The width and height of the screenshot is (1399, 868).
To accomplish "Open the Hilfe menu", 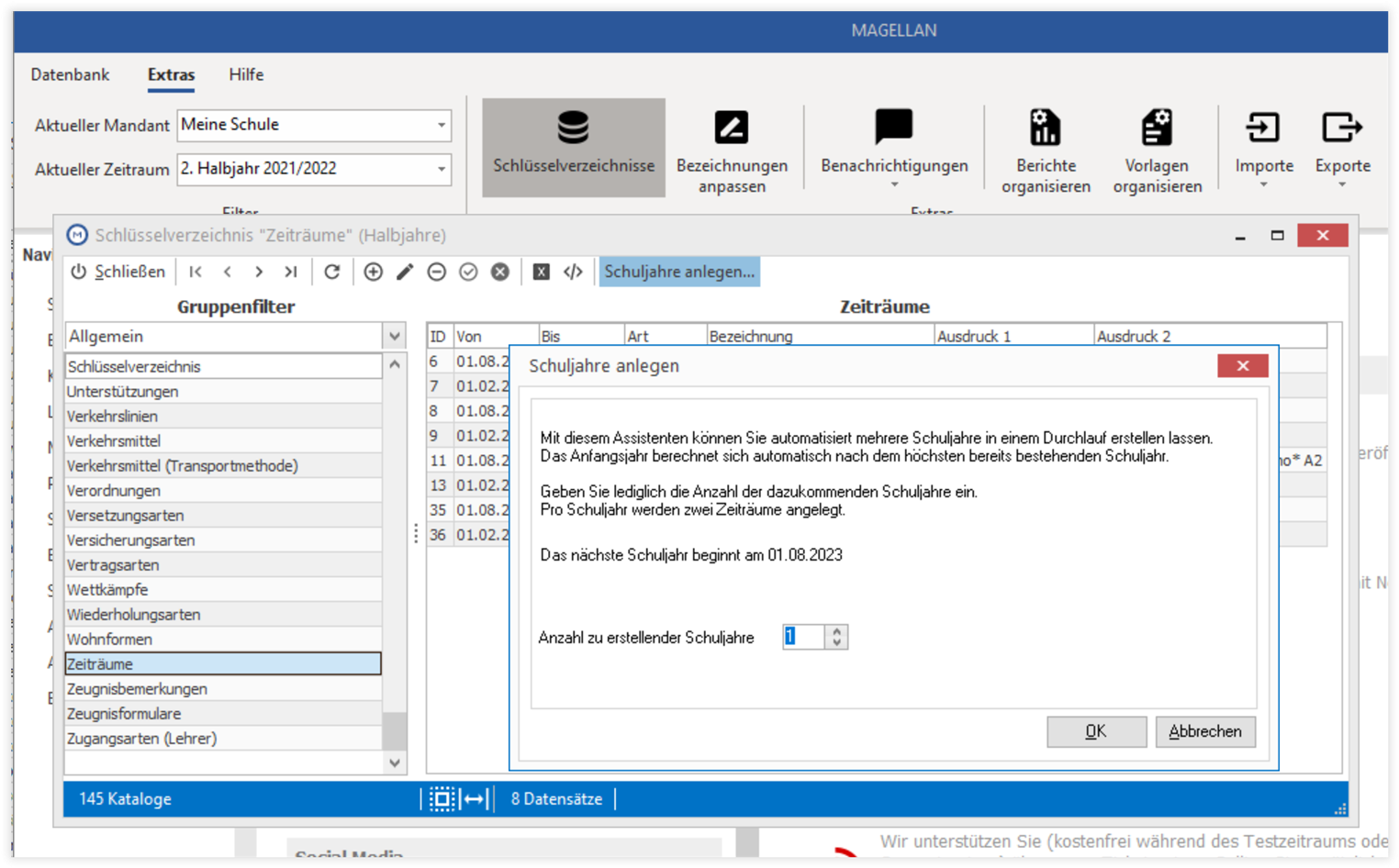I will 246,74.
